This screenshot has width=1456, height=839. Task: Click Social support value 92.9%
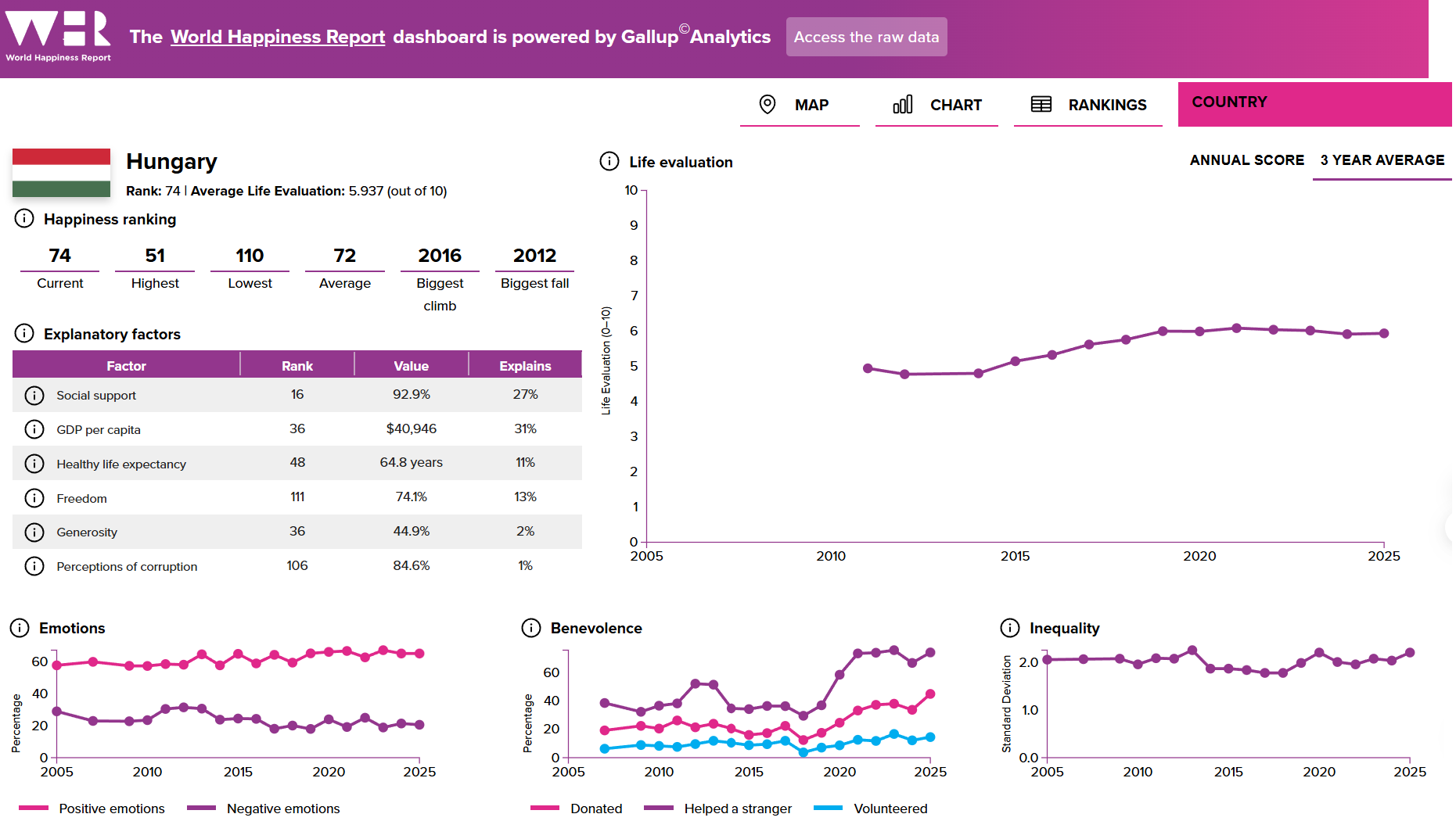[412, 394]
